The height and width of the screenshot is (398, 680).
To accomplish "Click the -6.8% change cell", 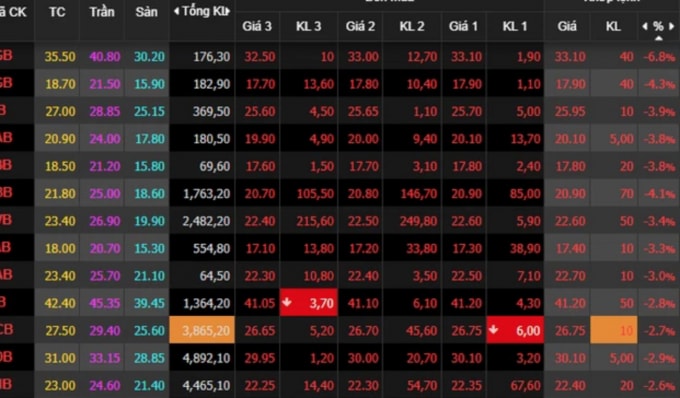I will (659, 57).
